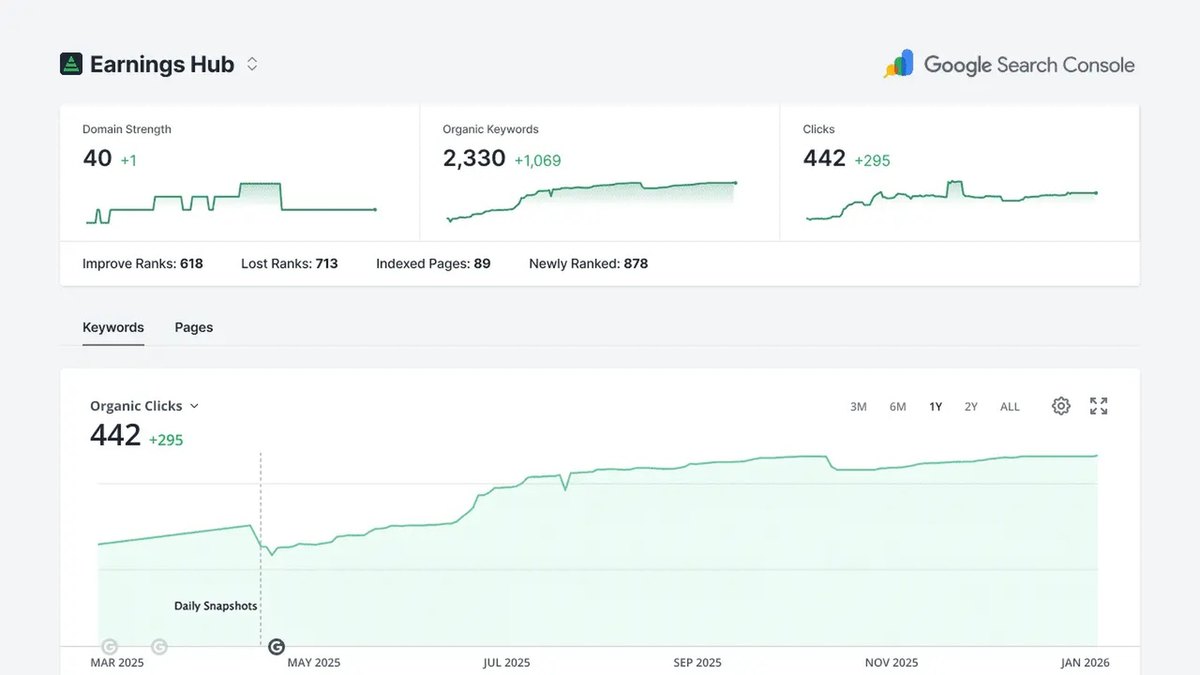Select the 1Y time range
Screen dimensions: 1200x675
[x=936, y=407]
